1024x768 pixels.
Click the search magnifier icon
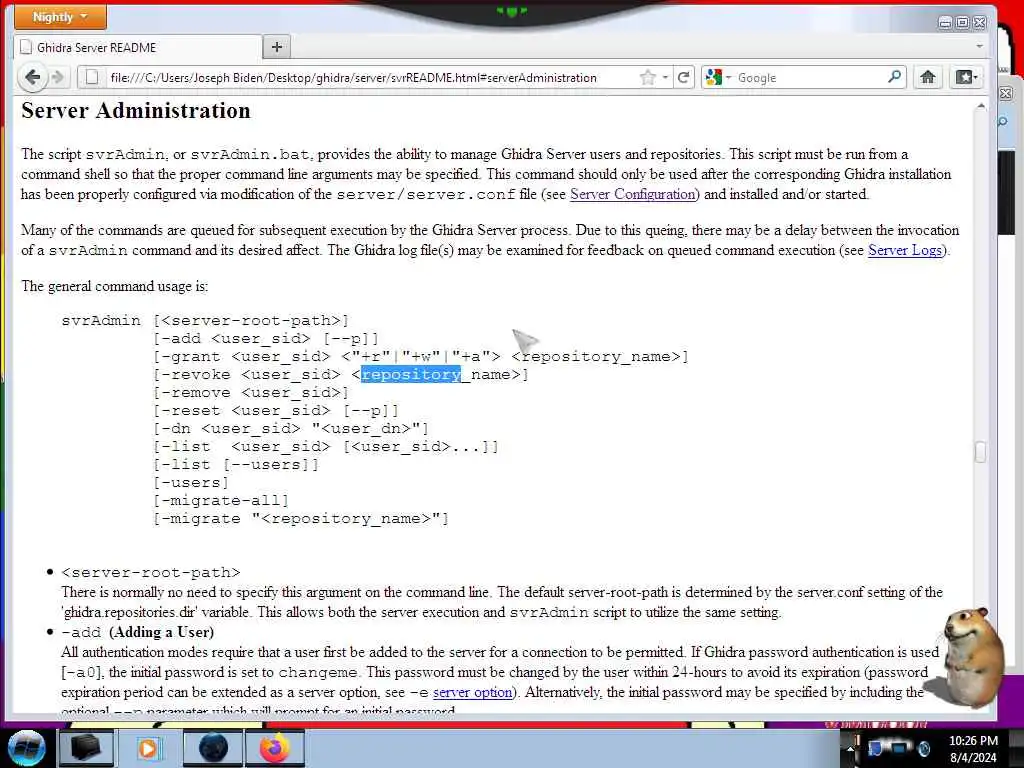(x=895, y=77)
